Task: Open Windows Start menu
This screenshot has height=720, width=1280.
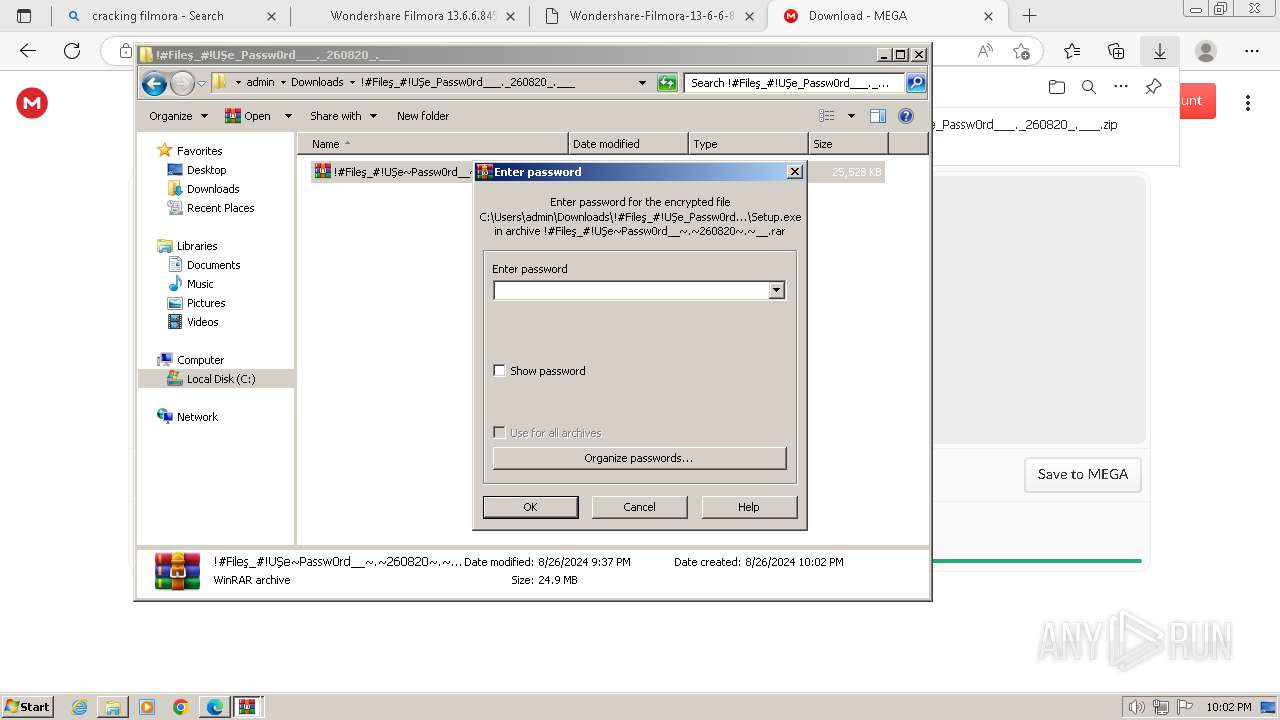Action: click(x=27, y=706)
